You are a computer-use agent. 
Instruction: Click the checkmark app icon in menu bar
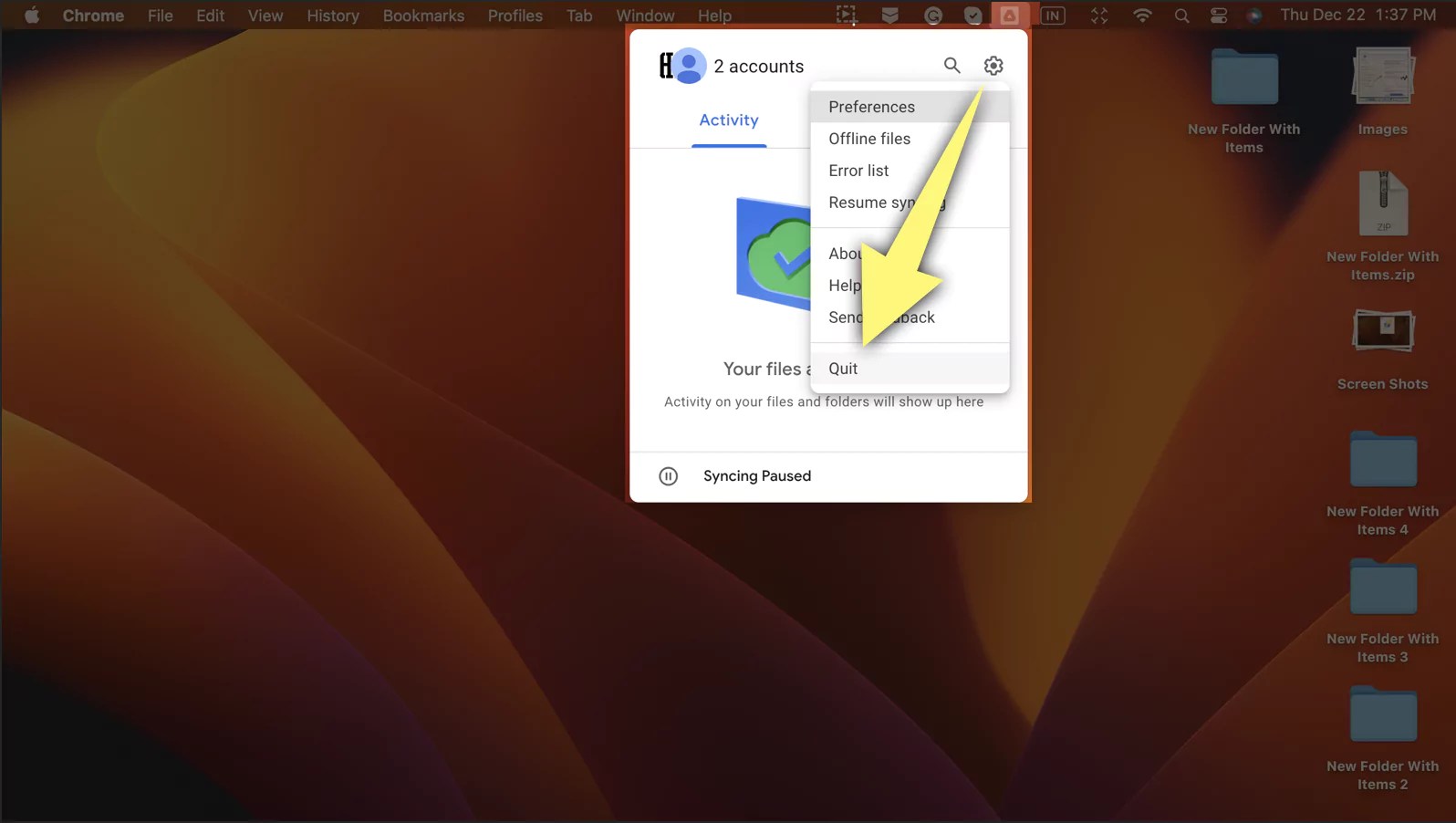point(972,16)
